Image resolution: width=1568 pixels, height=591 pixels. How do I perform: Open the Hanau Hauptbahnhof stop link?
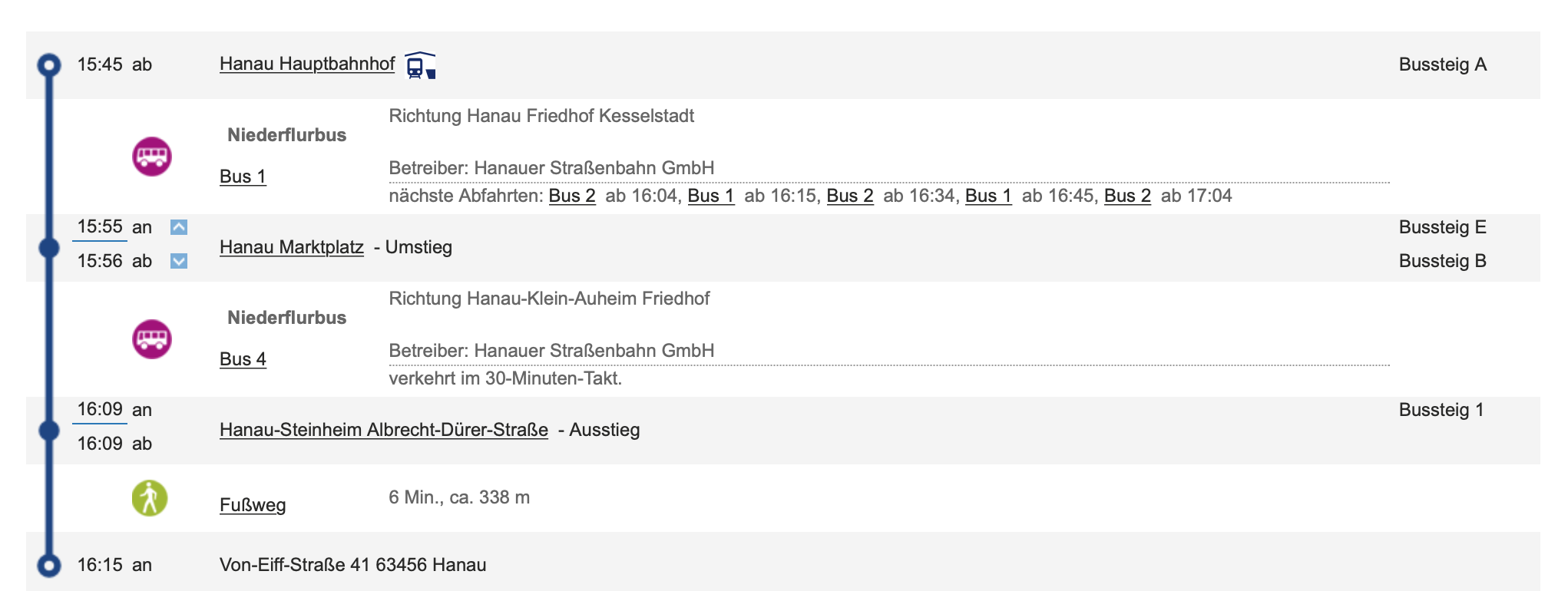point(307,64)
